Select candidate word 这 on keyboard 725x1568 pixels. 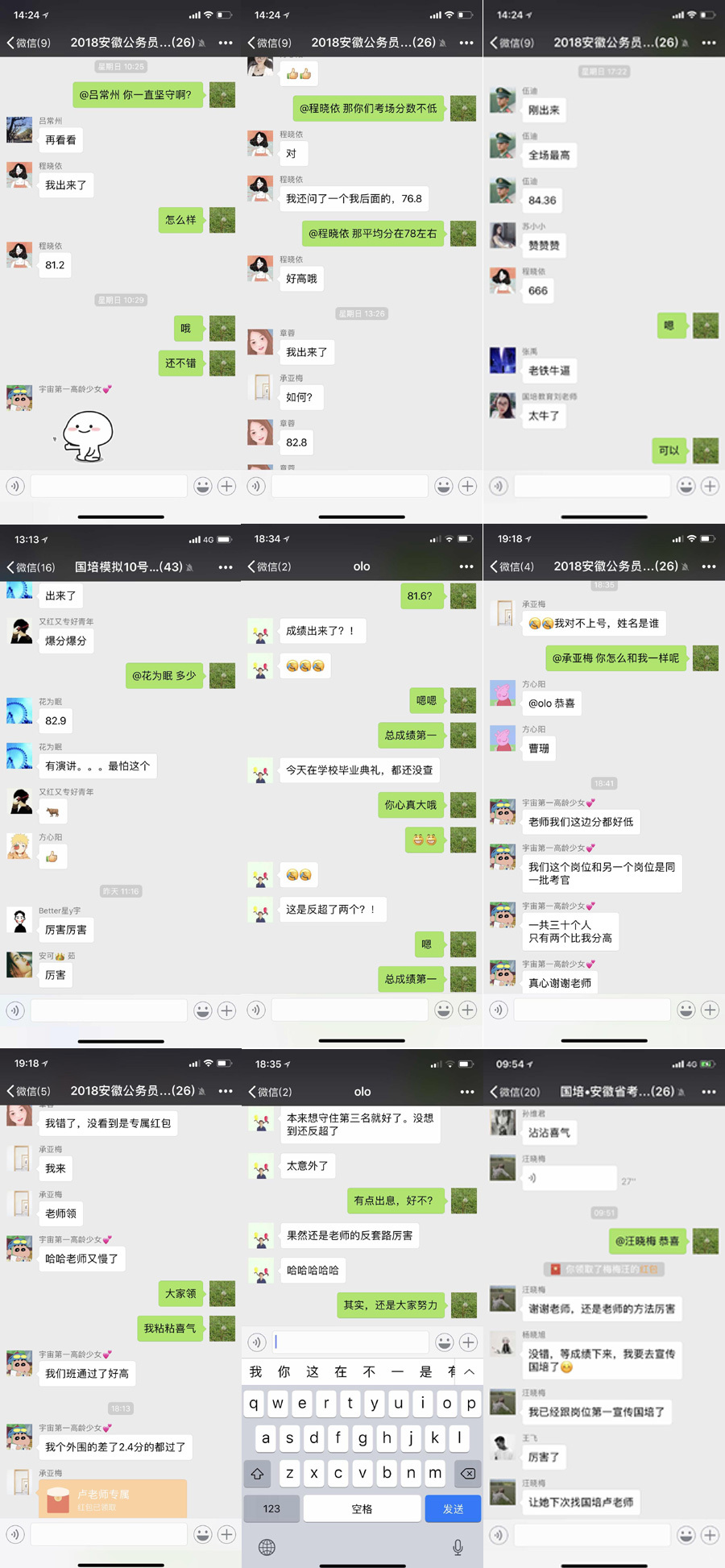coord(313,1371)
